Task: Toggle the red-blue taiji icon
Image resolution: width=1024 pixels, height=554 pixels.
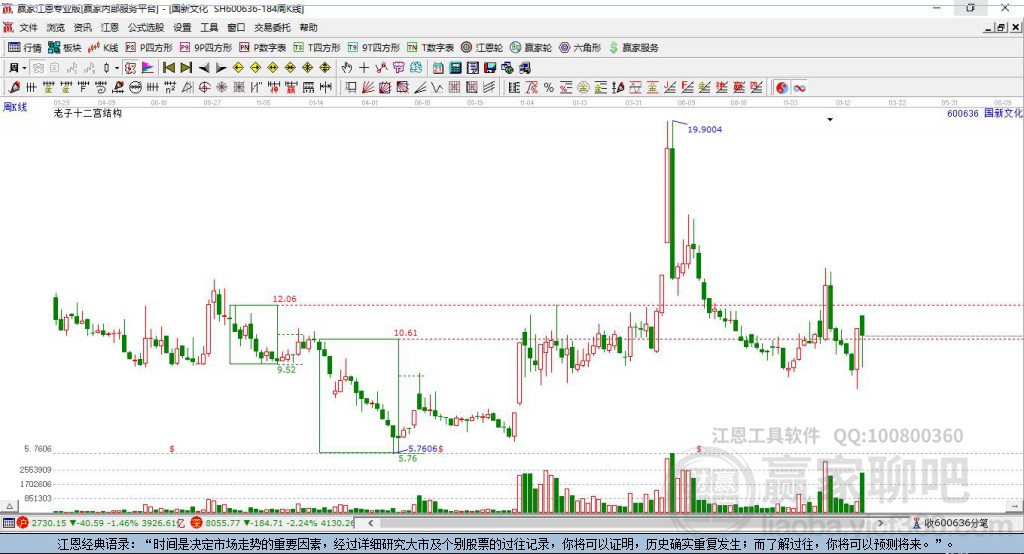Action: click(782, 88)
